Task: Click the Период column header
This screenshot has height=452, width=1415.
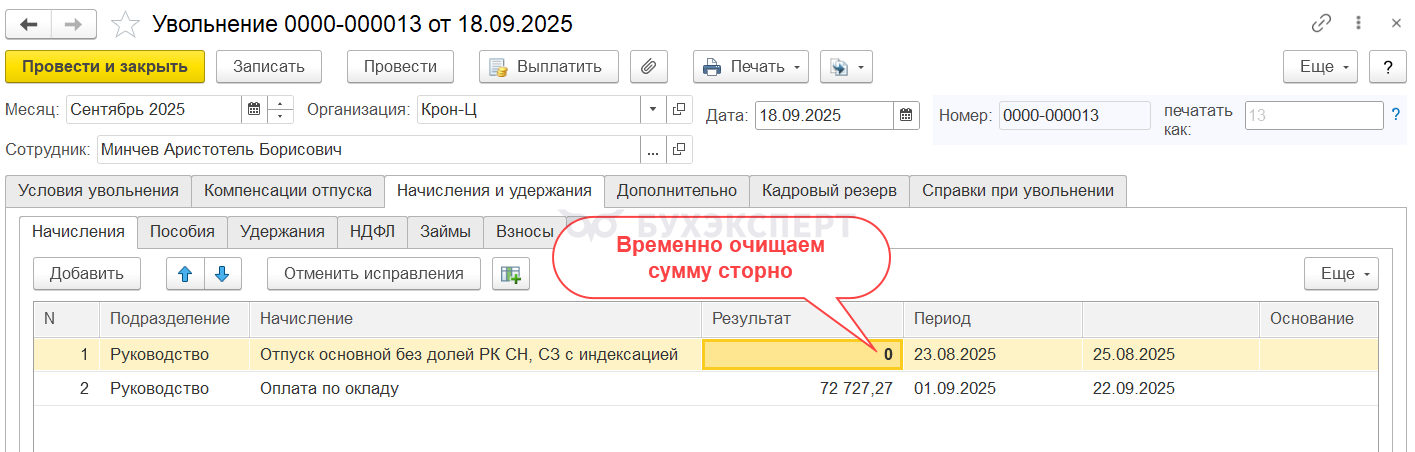Action: [993, 319]
